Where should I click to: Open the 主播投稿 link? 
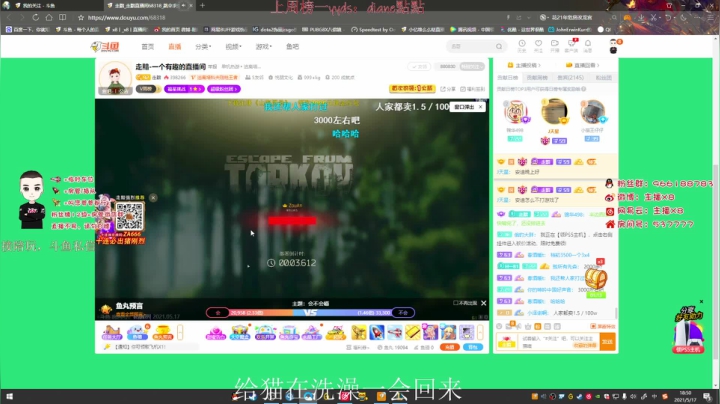(x=524, y=65)
